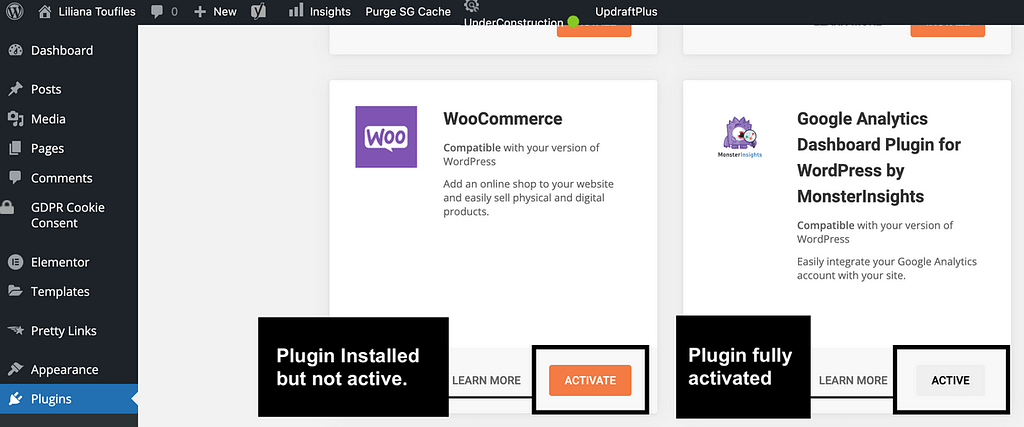
Task: Click the New label in the admin bar
Action: pos(225,12)
